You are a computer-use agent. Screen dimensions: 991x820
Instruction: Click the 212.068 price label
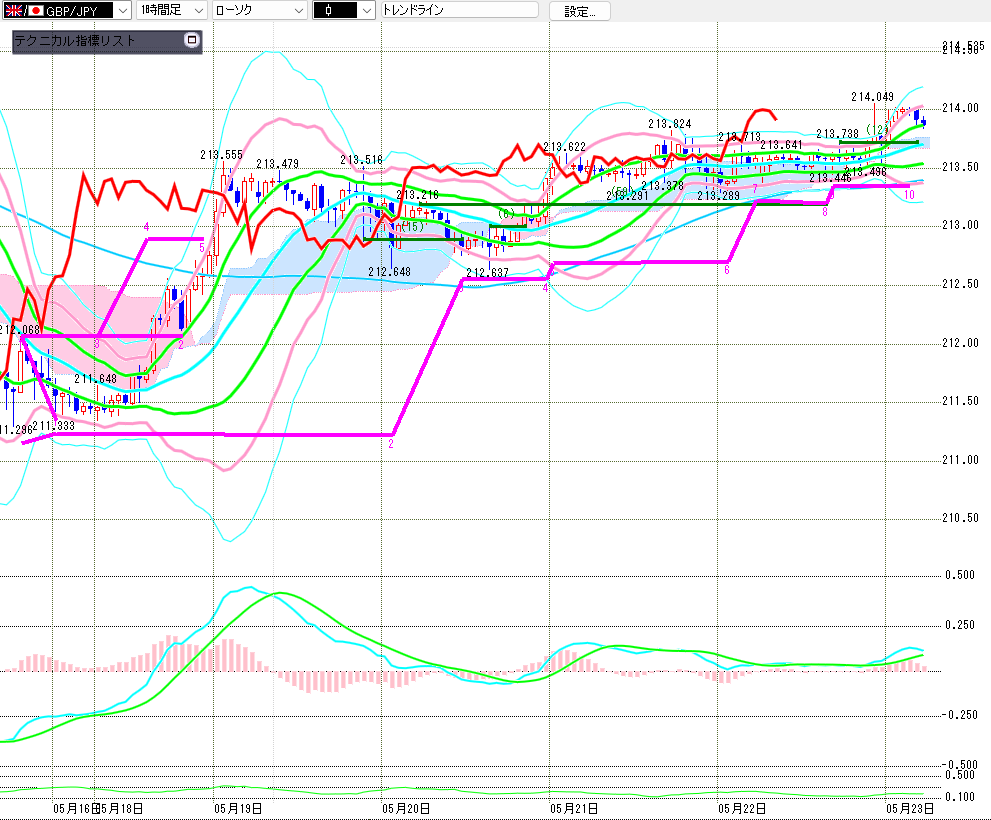tap(20, 330)
